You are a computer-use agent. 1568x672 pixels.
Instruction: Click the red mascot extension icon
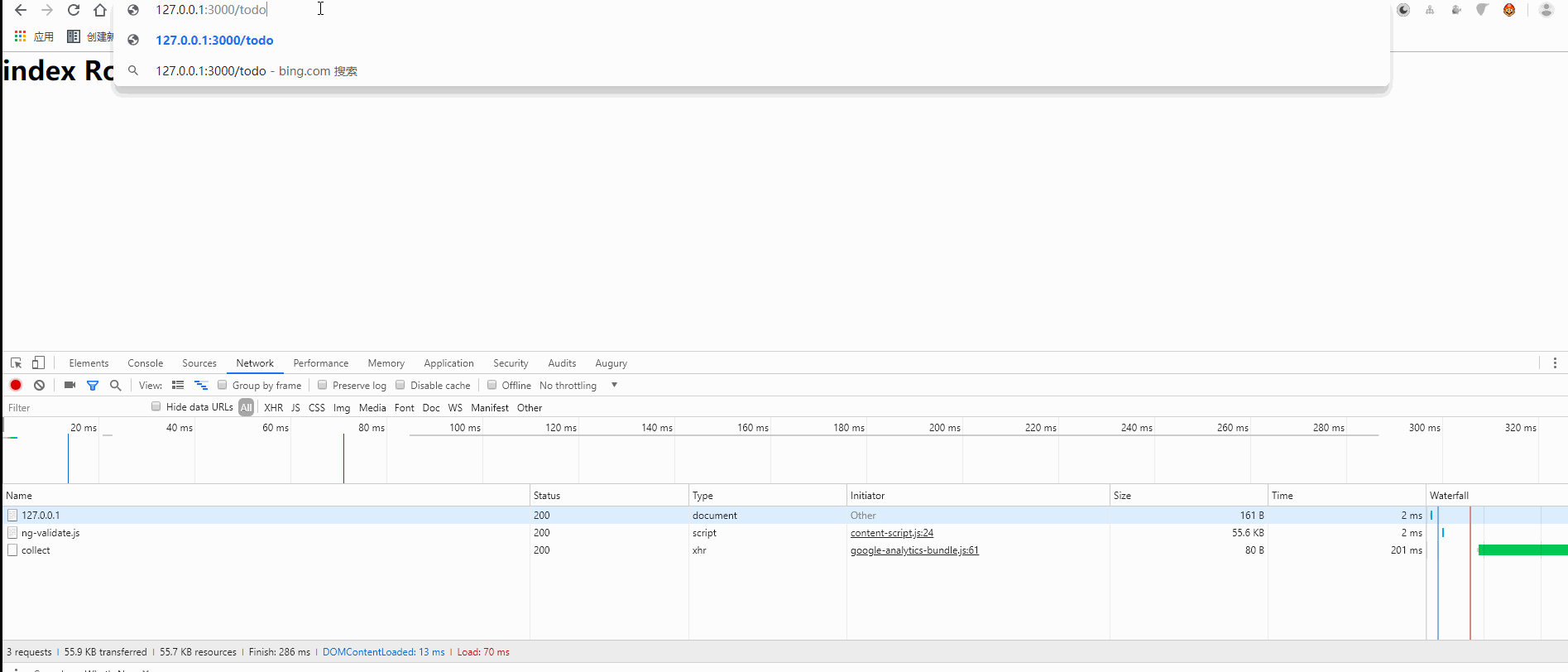pos(1509,10)
